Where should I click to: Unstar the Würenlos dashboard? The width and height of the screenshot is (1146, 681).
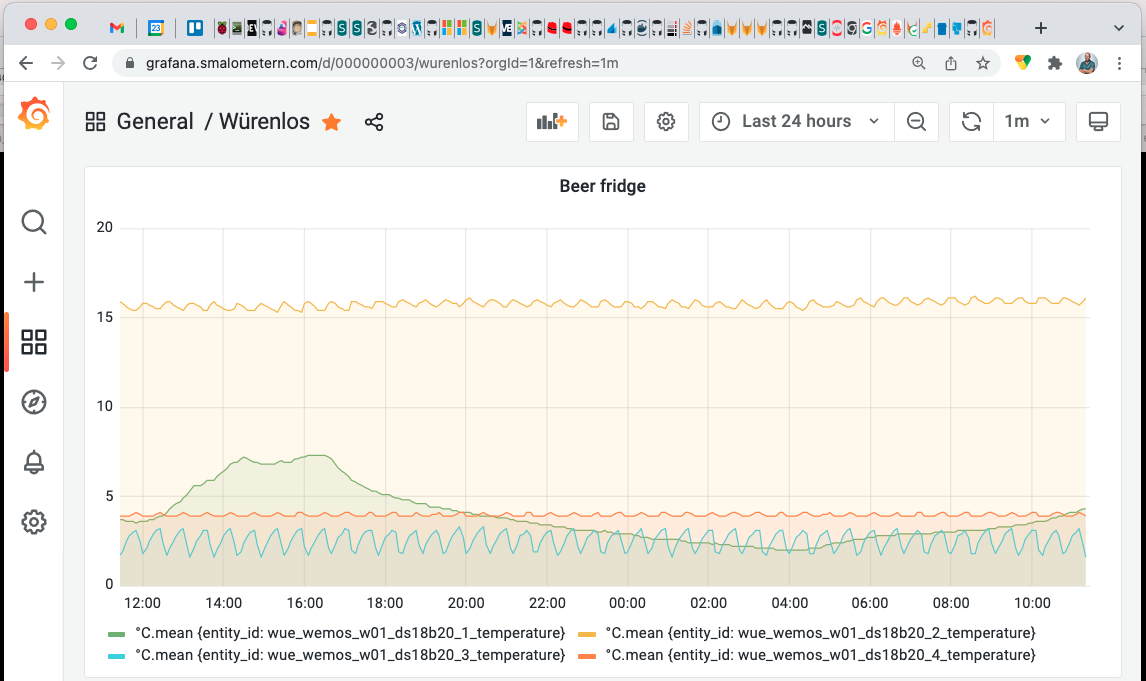pos(331,122)
